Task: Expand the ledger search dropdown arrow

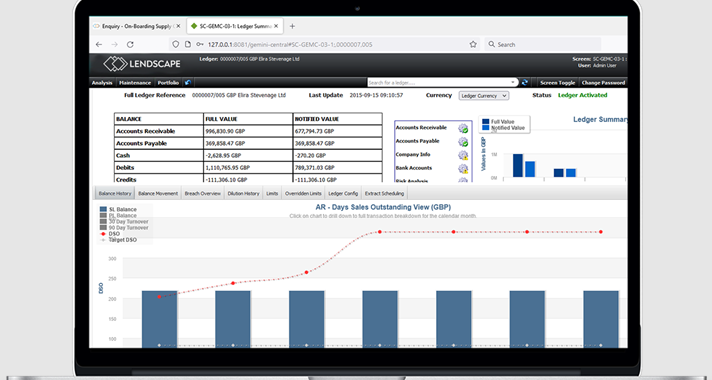Action: [513, 83]
